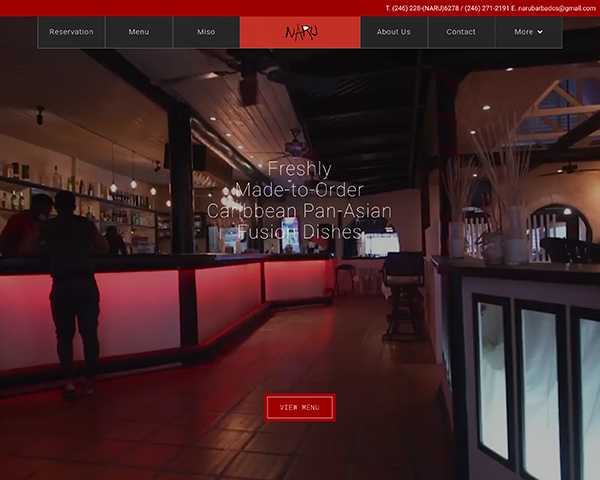Click the 'Fusion Dishes' hero text line
Viewport: 600px width, 480px height.
(300, 232)
